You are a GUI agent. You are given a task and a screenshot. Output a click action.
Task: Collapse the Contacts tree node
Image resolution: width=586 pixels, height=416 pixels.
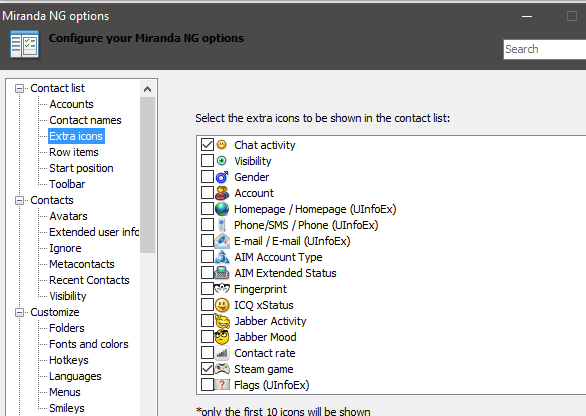(x=19, y=200)
